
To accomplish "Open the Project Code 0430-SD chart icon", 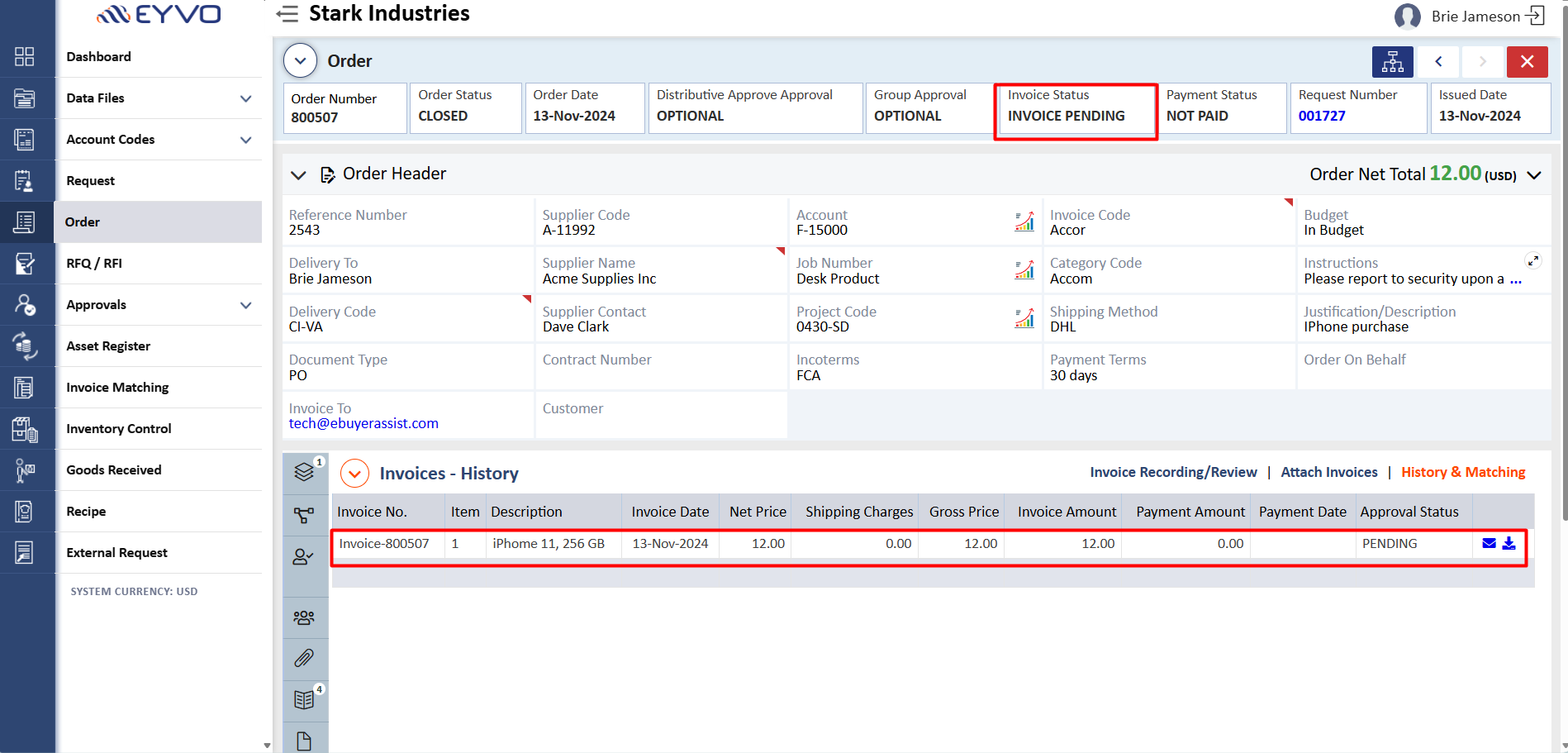I will (x=1024, y=317).
